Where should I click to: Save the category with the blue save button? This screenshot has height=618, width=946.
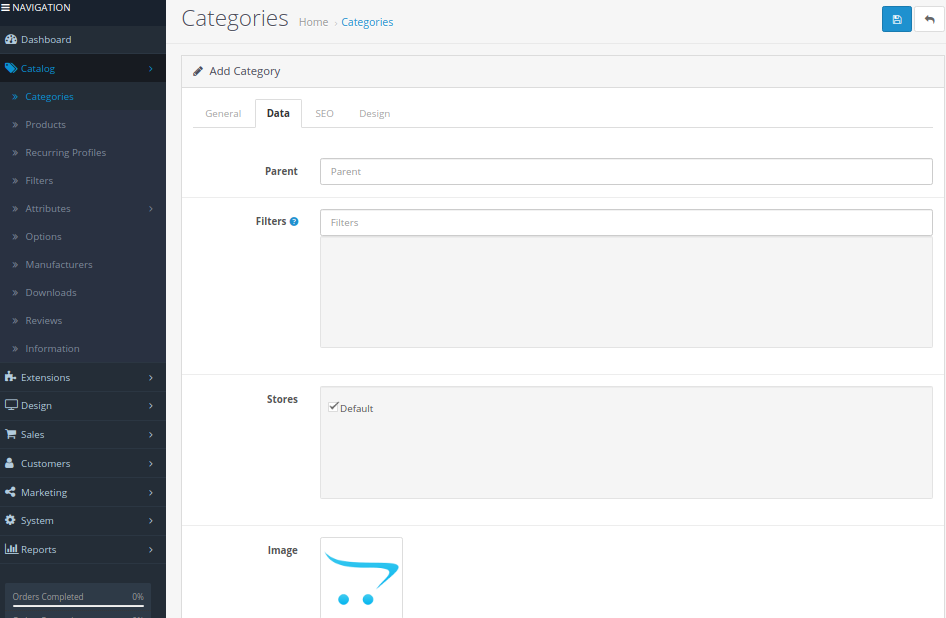pyautogui.click(x=897, y=19)
